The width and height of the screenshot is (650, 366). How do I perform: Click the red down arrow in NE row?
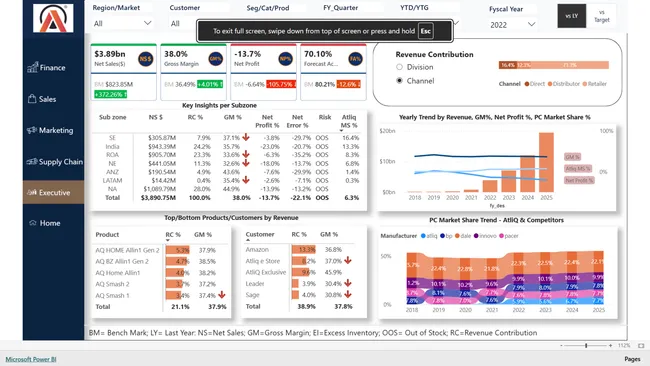pos(246,163)
